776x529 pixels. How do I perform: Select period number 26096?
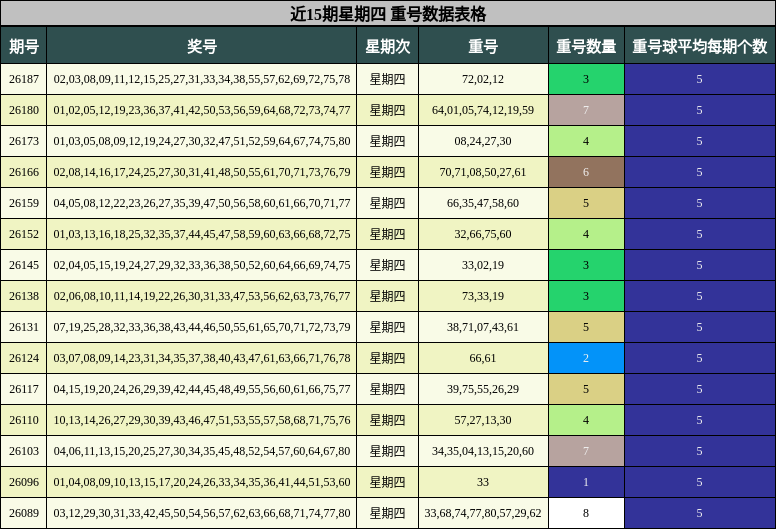24,482
